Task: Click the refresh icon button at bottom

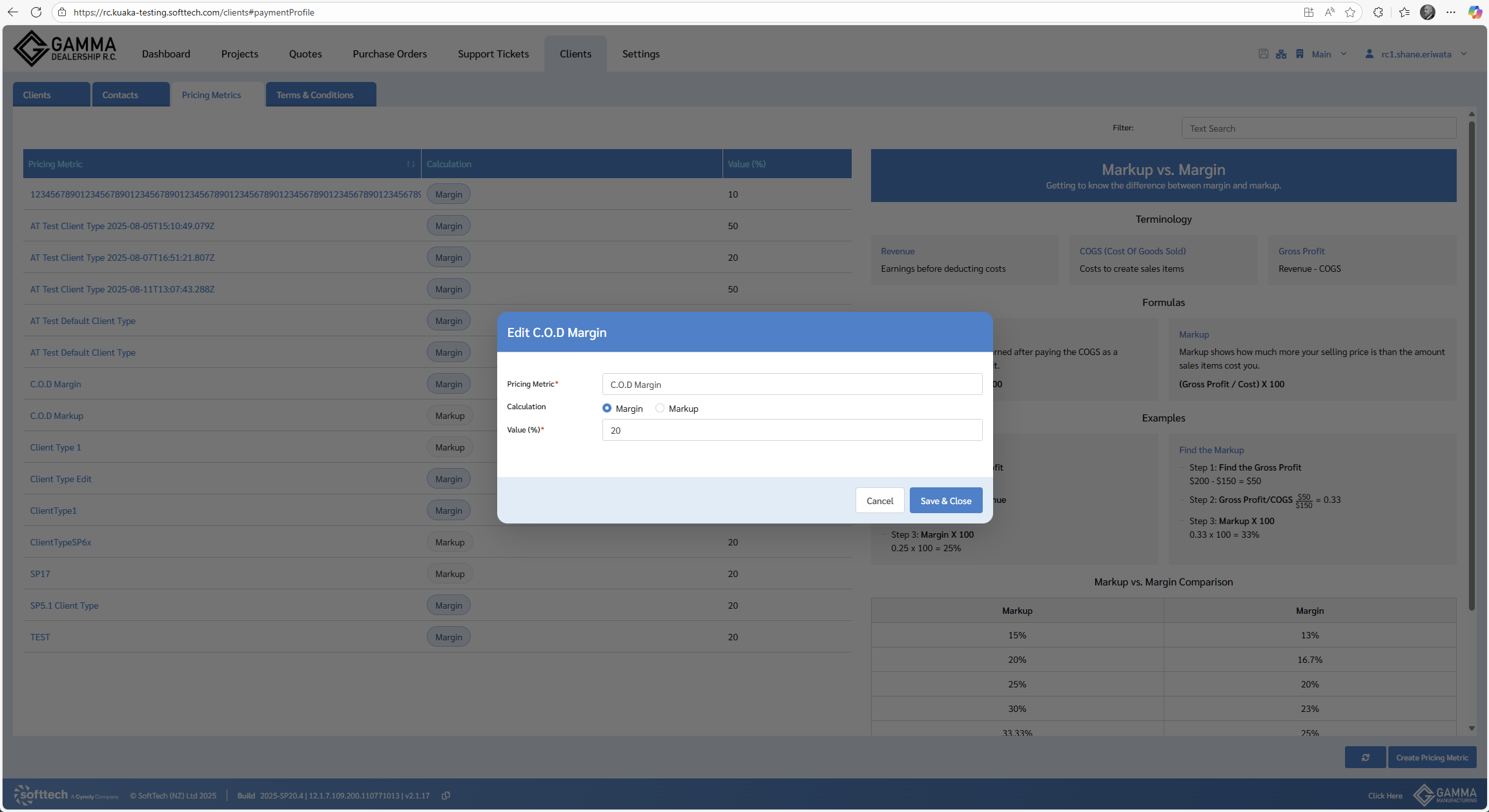Action: (1365, 757)
